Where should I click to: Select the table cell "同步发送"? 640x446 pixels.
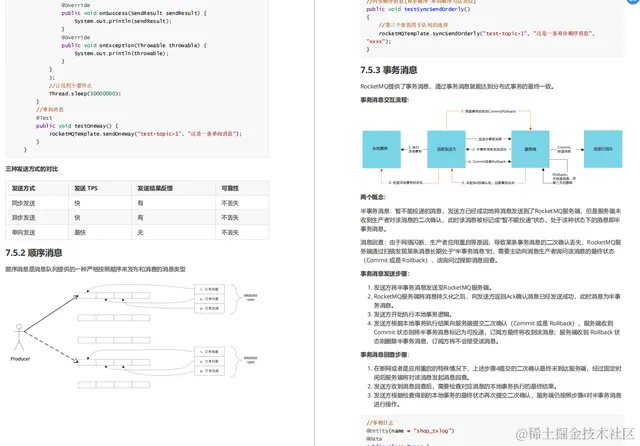(23, 203)
